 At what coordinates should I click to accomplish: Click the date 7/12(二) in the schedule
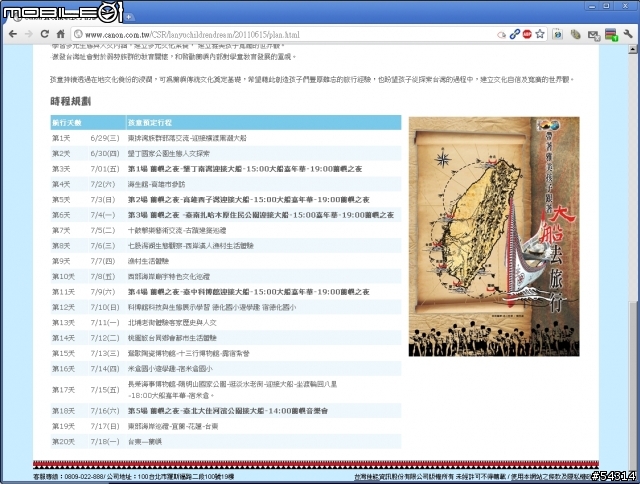tap(105, 338)
